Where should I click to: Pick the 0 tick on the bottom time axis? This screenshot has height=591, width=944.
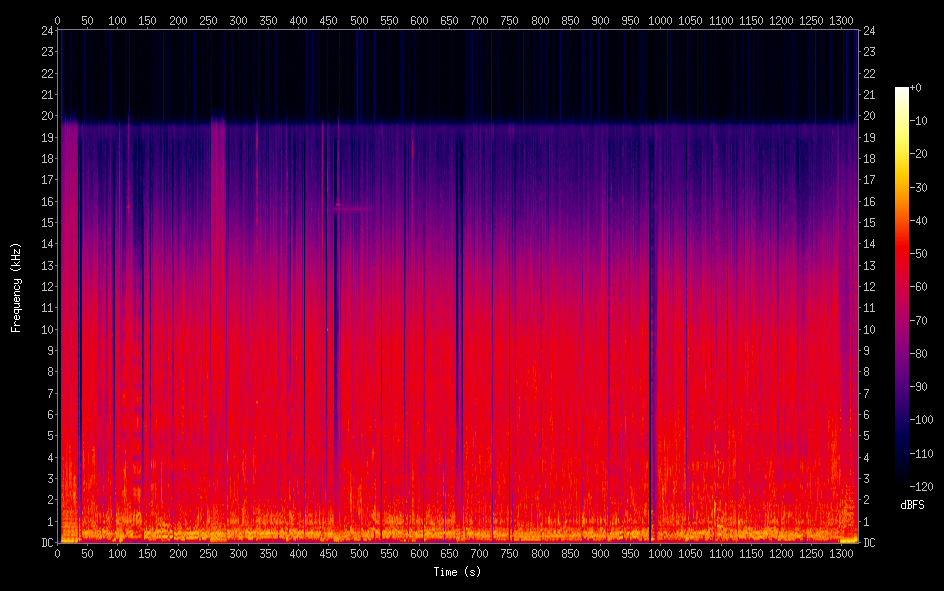[x=58, y=553]
